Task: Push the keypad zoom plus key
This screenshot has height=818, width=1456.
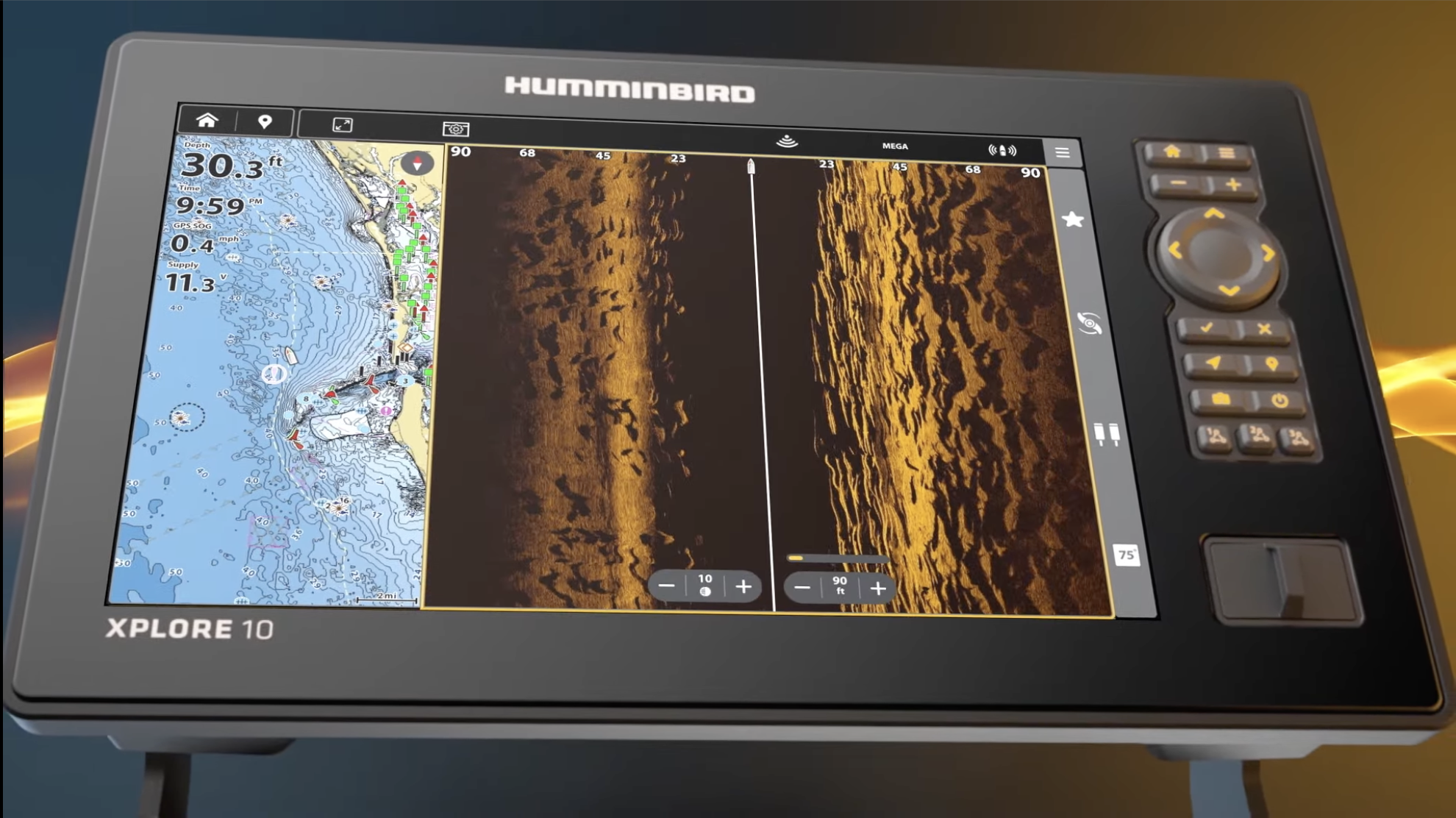Action: 1234,185
